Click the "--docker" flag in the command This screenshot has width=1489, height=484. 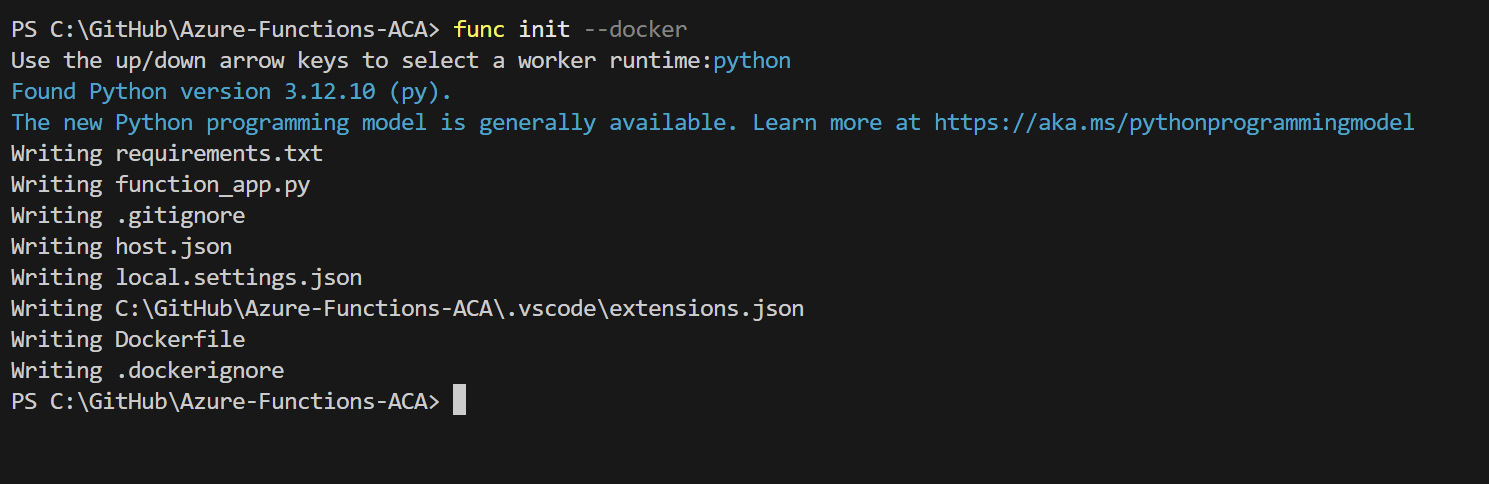click(635, 30)
